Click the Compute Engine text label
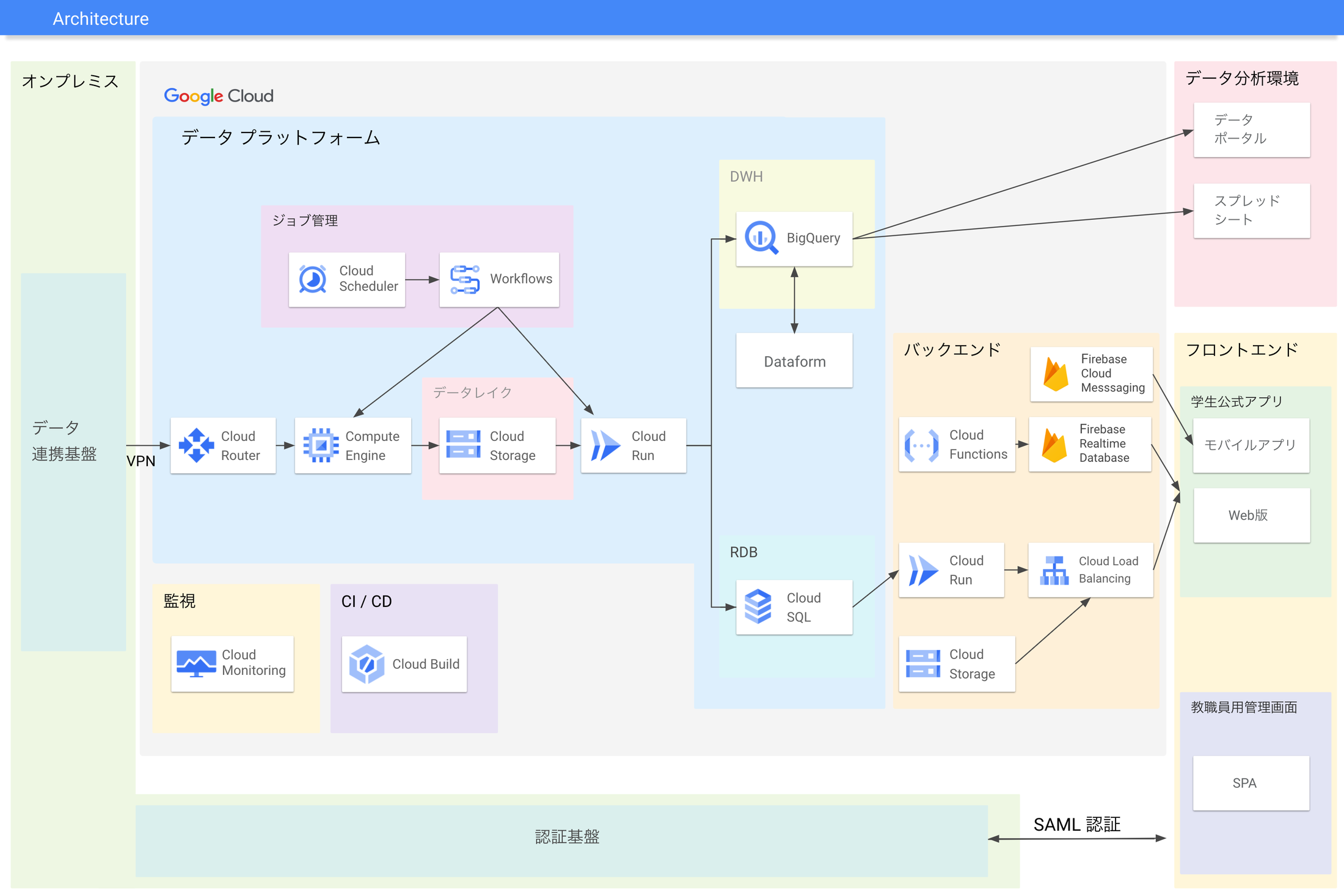 tap(372, 446)
